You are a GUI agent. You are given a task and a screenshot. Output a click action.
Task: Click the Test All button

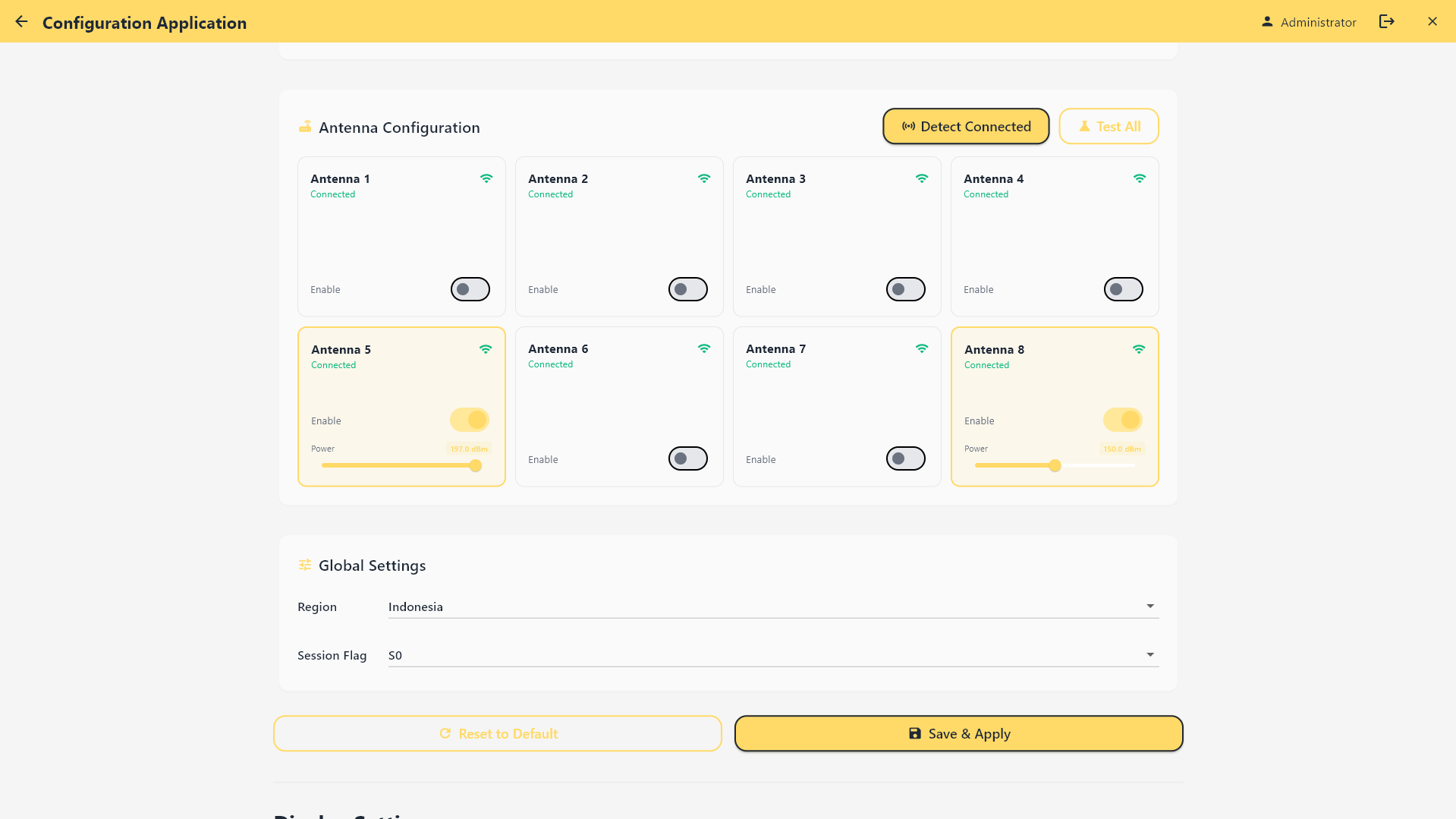pyautogui.click(x=1108, y=127)
